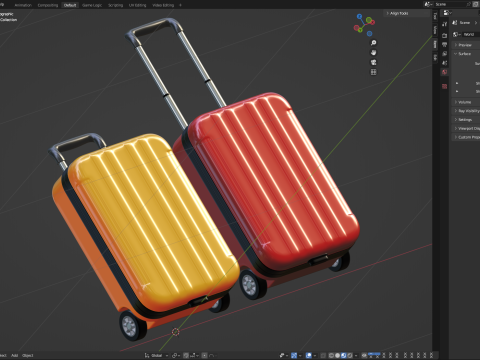Open the Edit tab in the viewport sidebar
This screenshot has height=360, width=480.
[435, 57]
